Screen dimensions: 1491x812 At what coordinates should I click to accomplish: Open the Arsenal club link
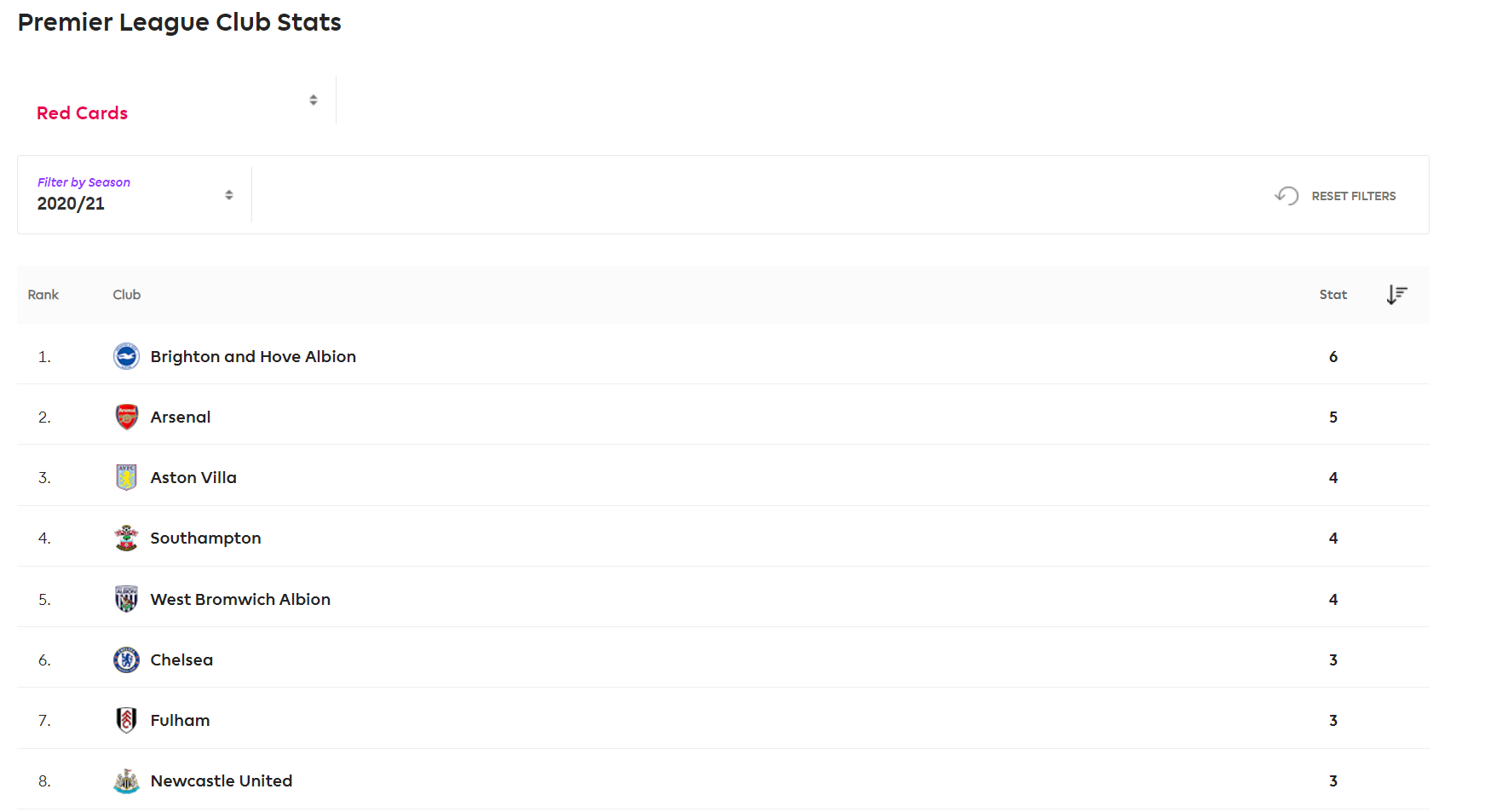[x=181, y=417]
